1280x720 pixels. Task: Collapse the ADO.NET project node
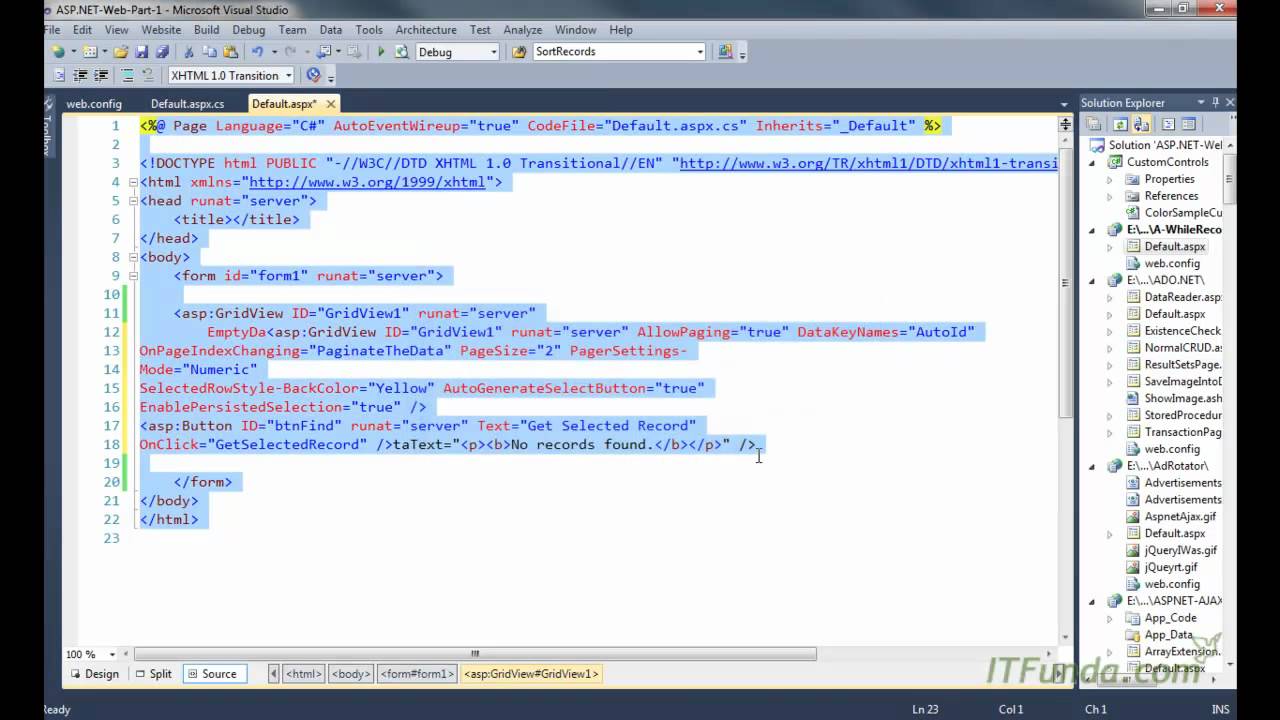point(1092,281)
